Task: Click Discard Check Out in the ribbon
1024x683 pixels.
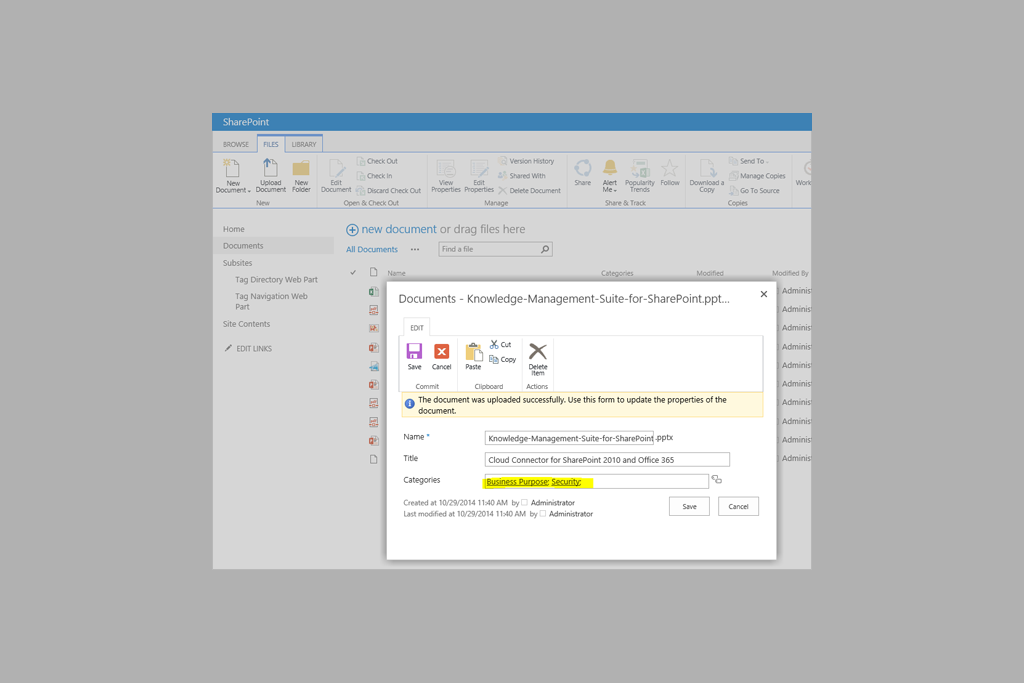Action: coord(389,191)
